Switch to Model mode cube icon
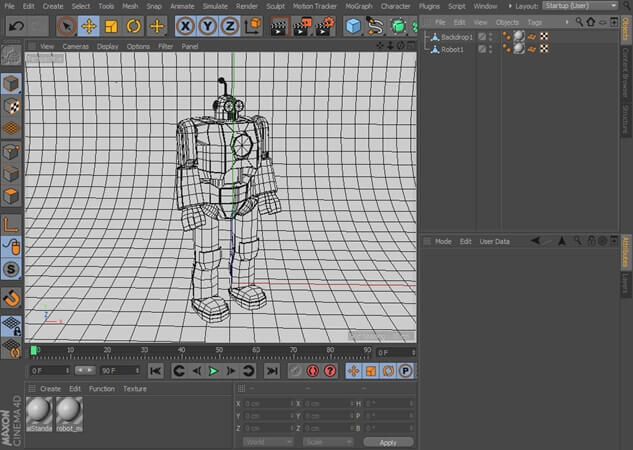Image resolution: width=633 pixels, height=450 pixels. click(11, 84)
